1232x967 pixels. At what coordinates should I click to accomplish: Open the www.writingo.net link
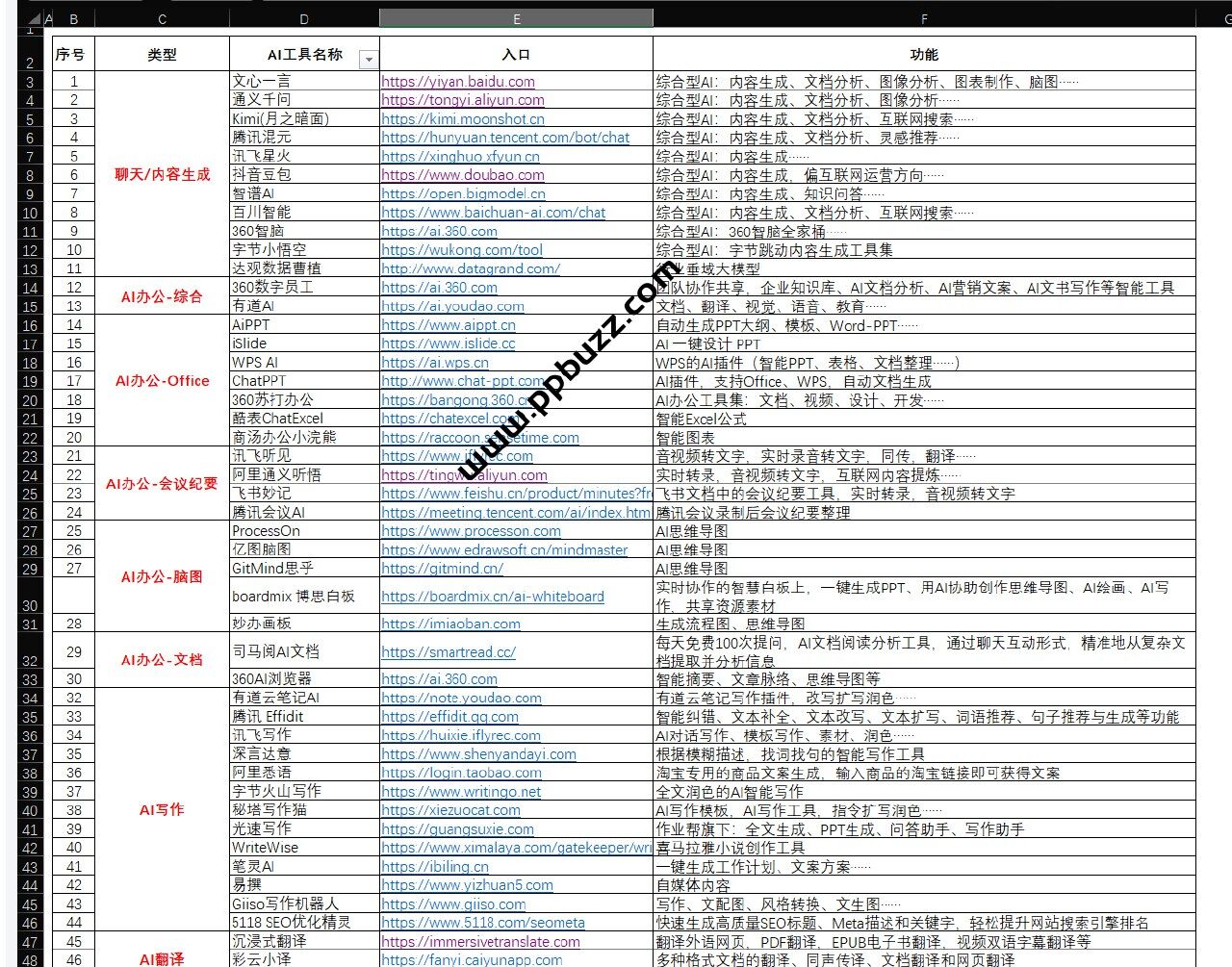(461, 791)
